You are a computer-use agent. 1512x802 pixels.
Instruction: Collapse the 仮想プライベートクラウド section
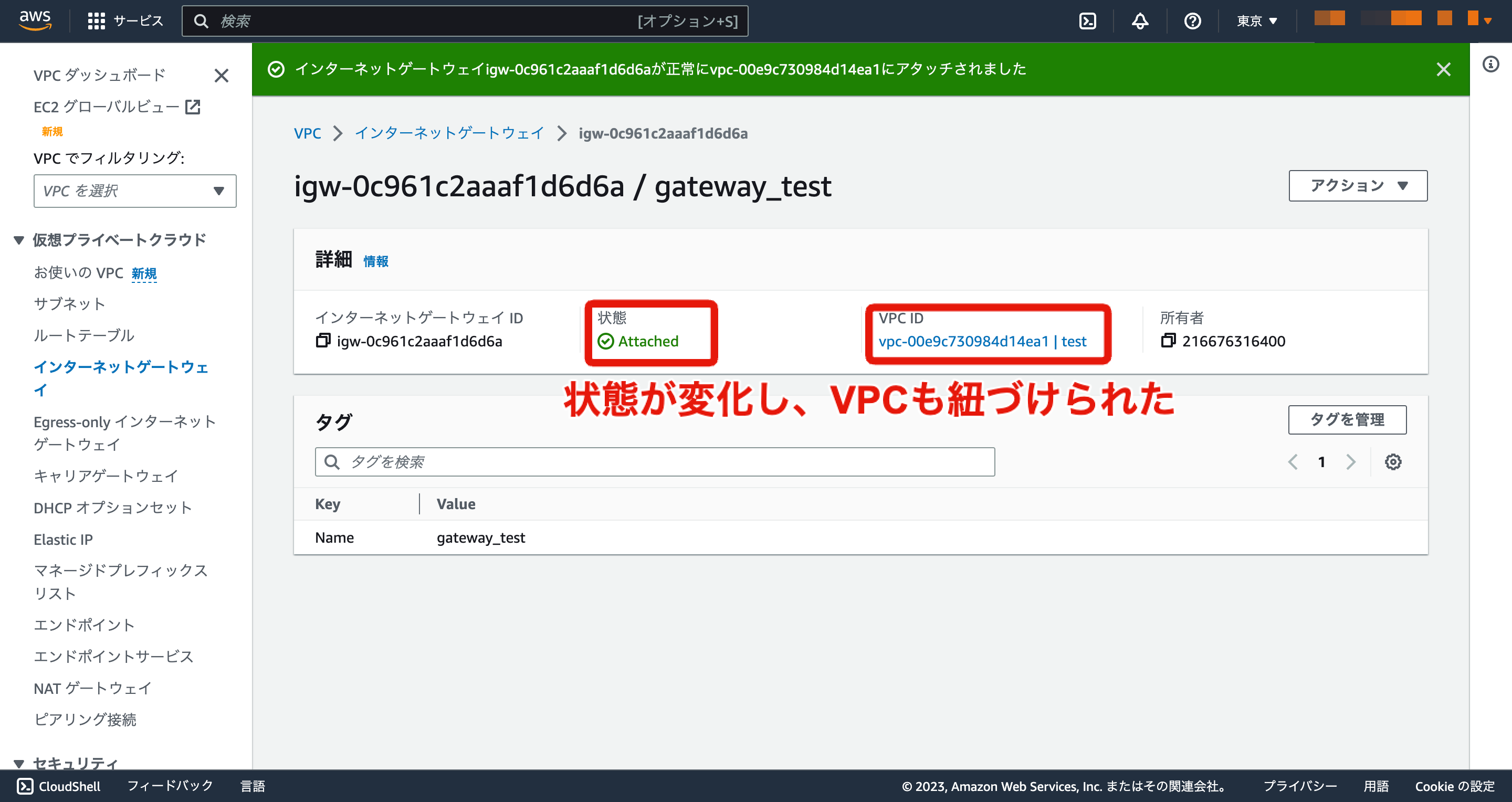[x=19, y=240]
